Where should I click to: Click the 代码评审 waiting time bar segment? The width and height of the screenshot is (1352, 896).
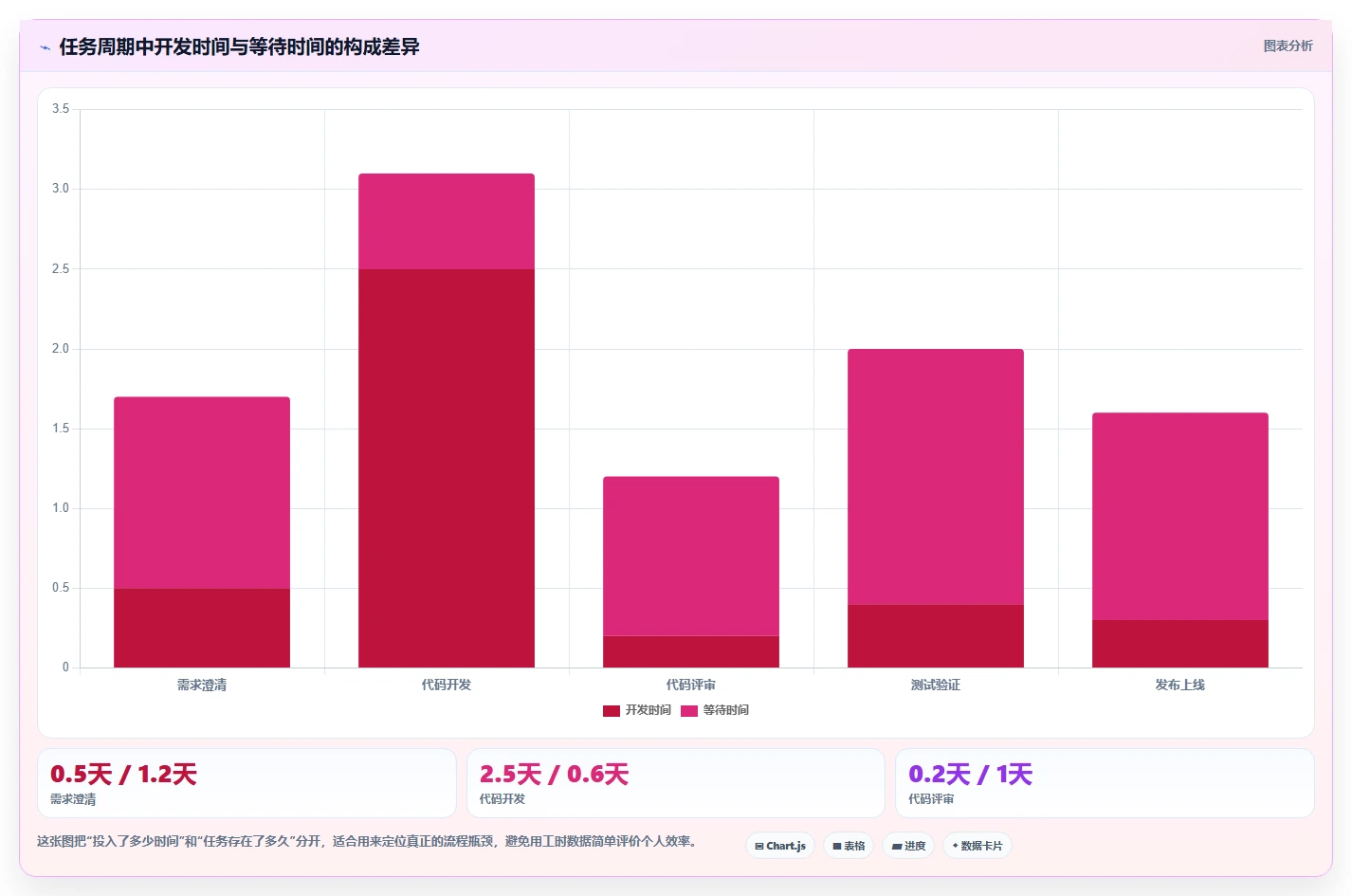coord(691,556)
